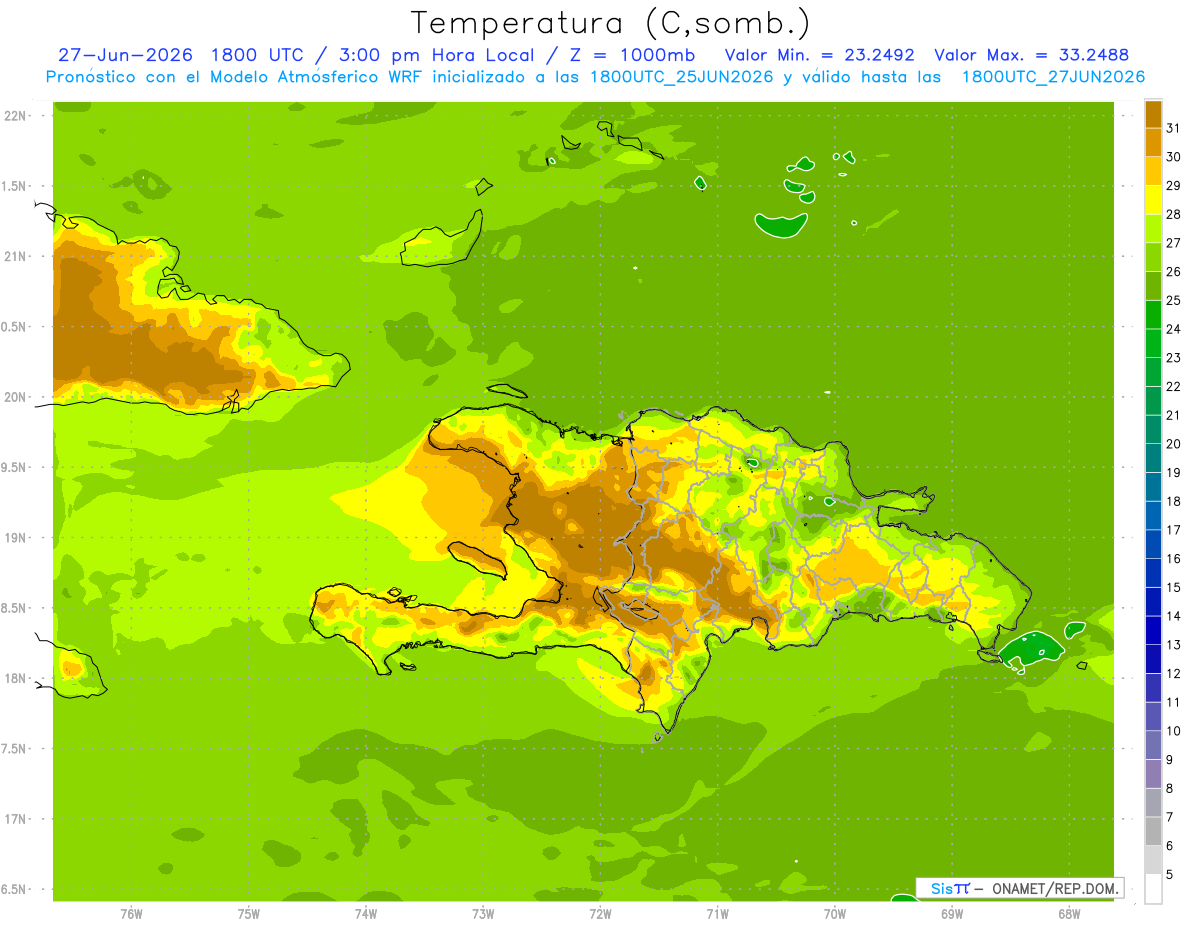Image resolution: width=1200 pixels, height=927 pixels.
Task: Click the colorbar label '12'
Action: coord(1174,673)
